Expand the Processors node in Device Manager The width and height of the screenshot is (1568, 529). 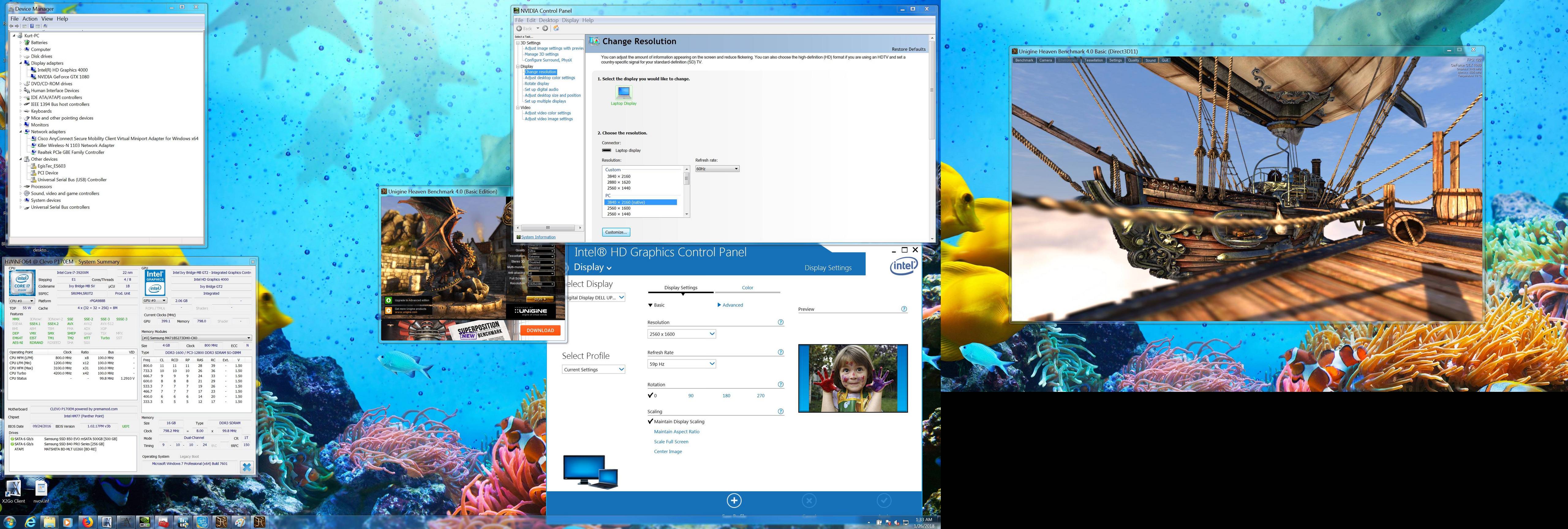coord(21,186)
